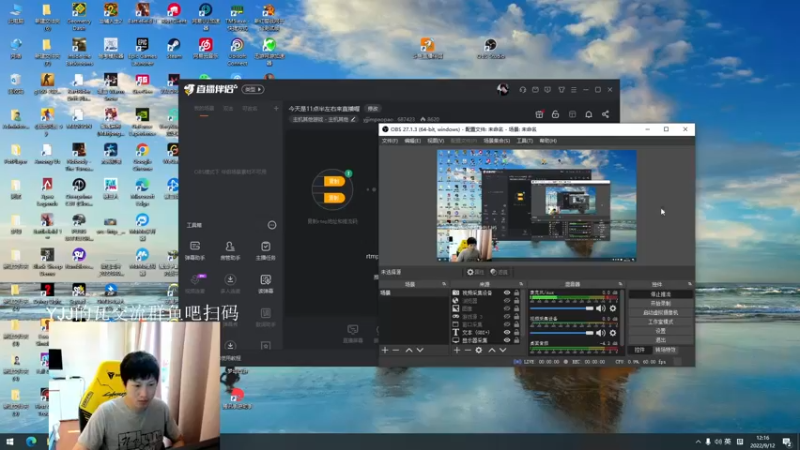This screenshot has width=800, height=450.
Task: Adjust 视频采集设备 volume slider in mixer
Action: coord(562,333)
